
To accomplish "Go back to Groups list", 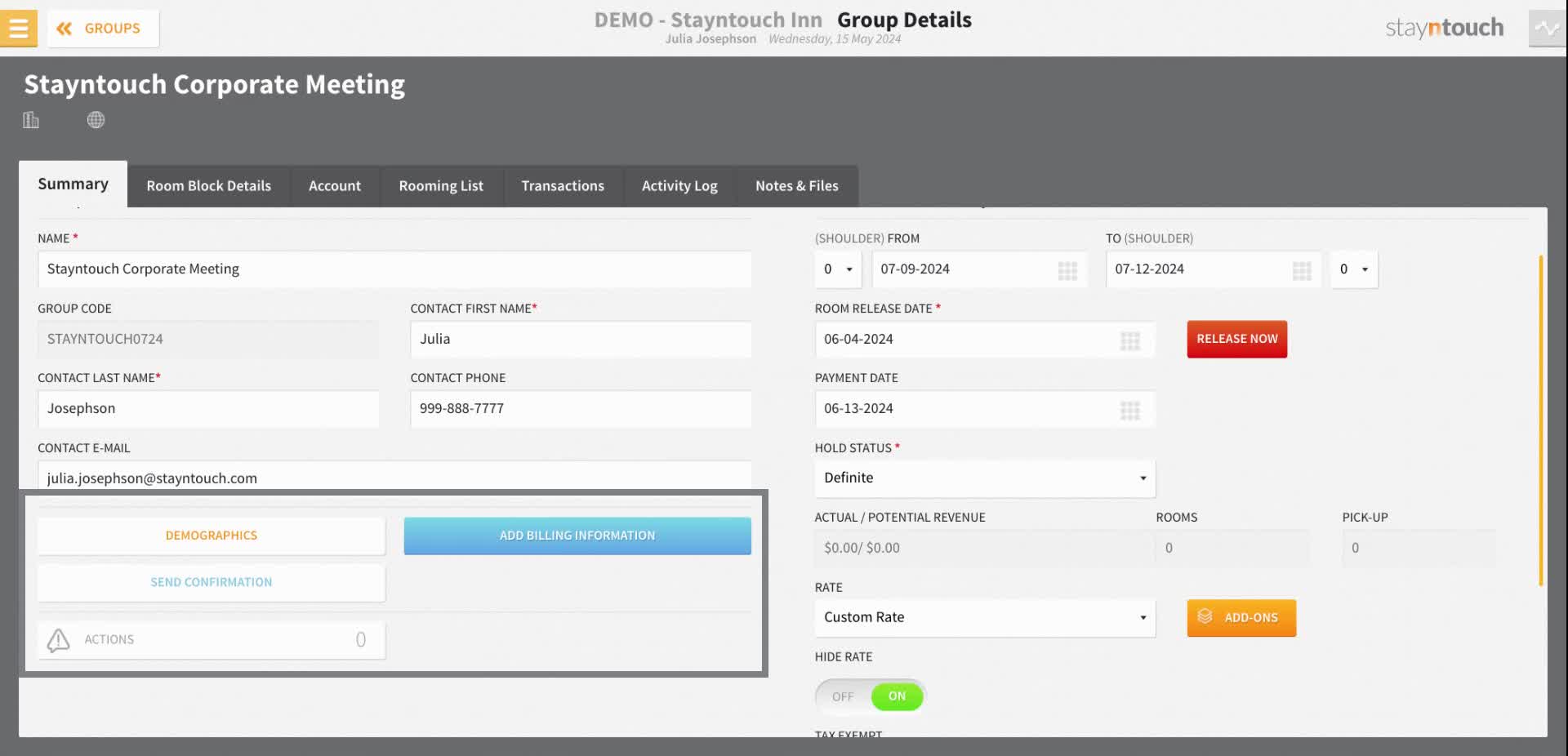I will tap(103, 29).
